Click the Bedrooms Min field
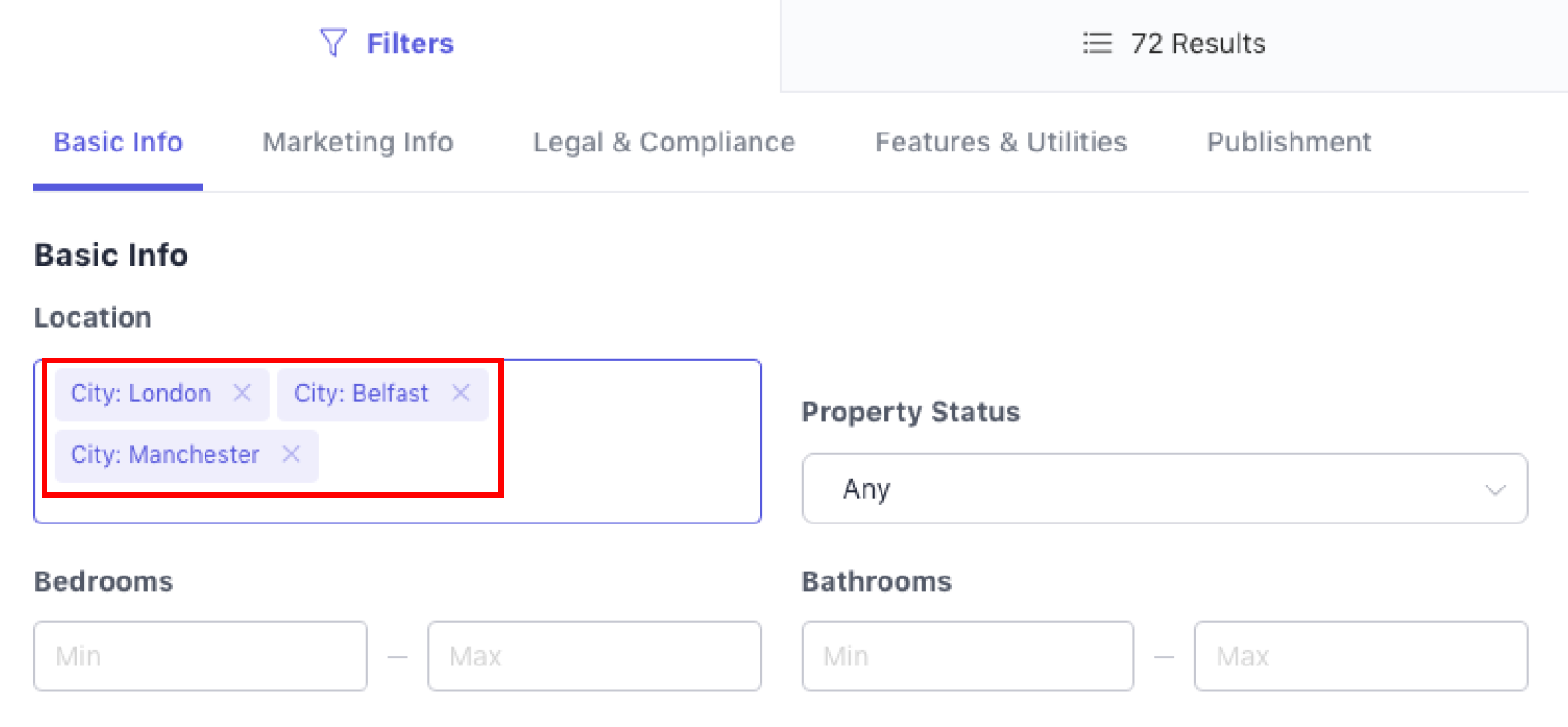Image resolution: width=1568 pixels, height=727 pixels. click(x=200, y=656)
